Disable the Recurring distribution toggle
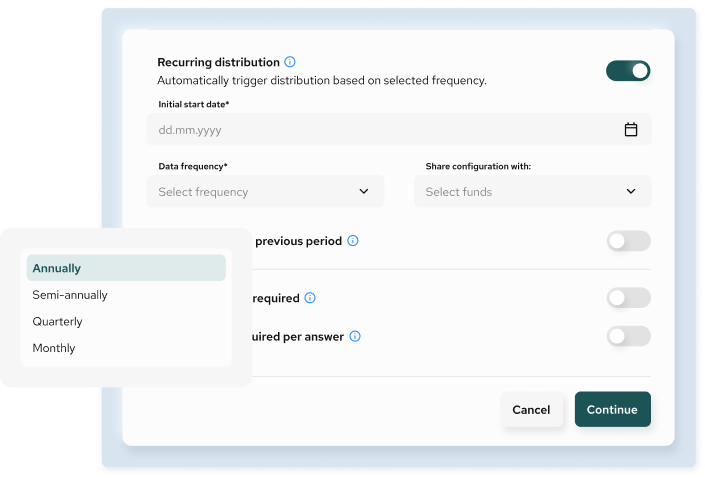705x478 pixels. coord(628,70)
